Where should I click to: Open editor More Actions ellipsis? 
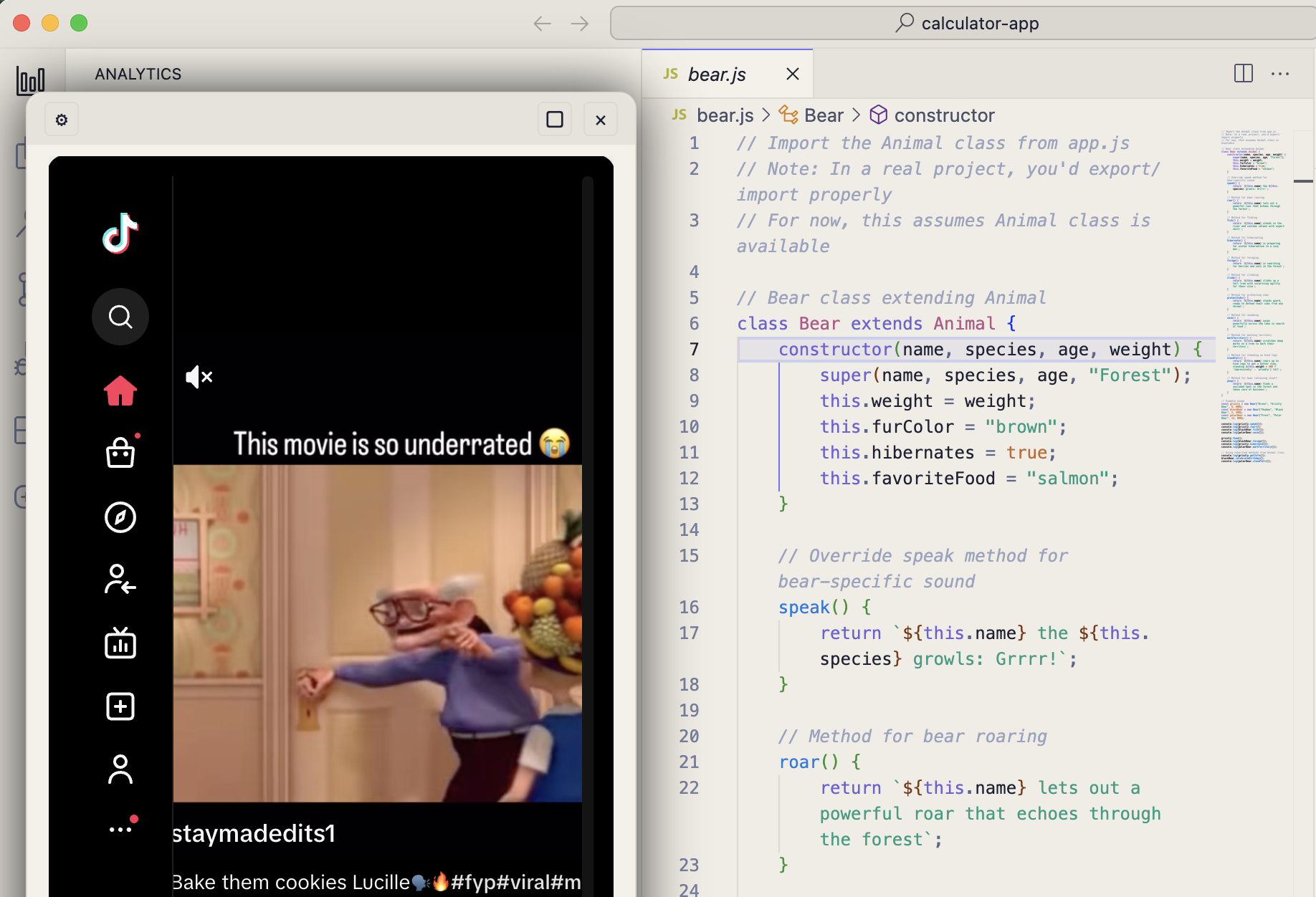(x=1280, y=74)
